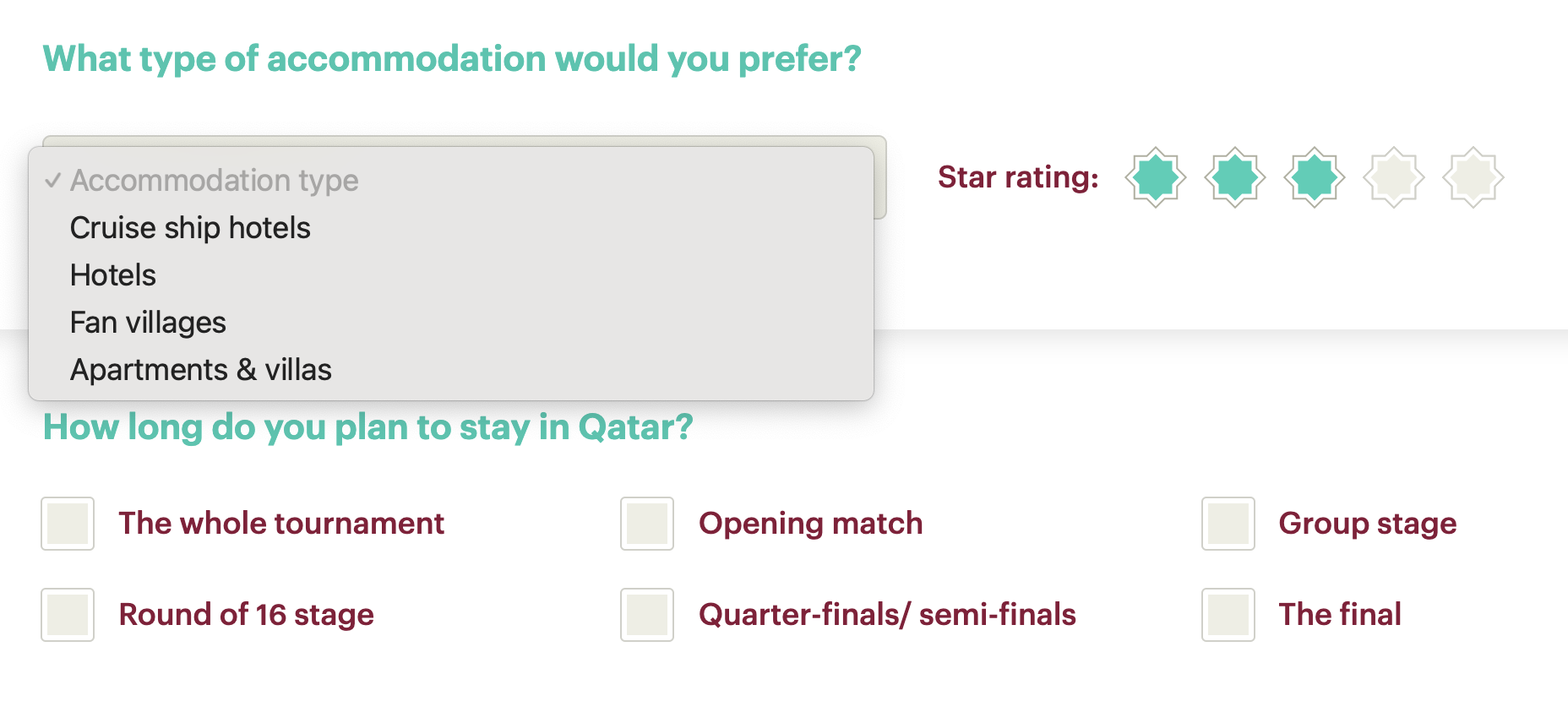Check The whole tournament checkbox
Image resolution: width=1568 pixels, height=701 pixels.
point(68,524)
